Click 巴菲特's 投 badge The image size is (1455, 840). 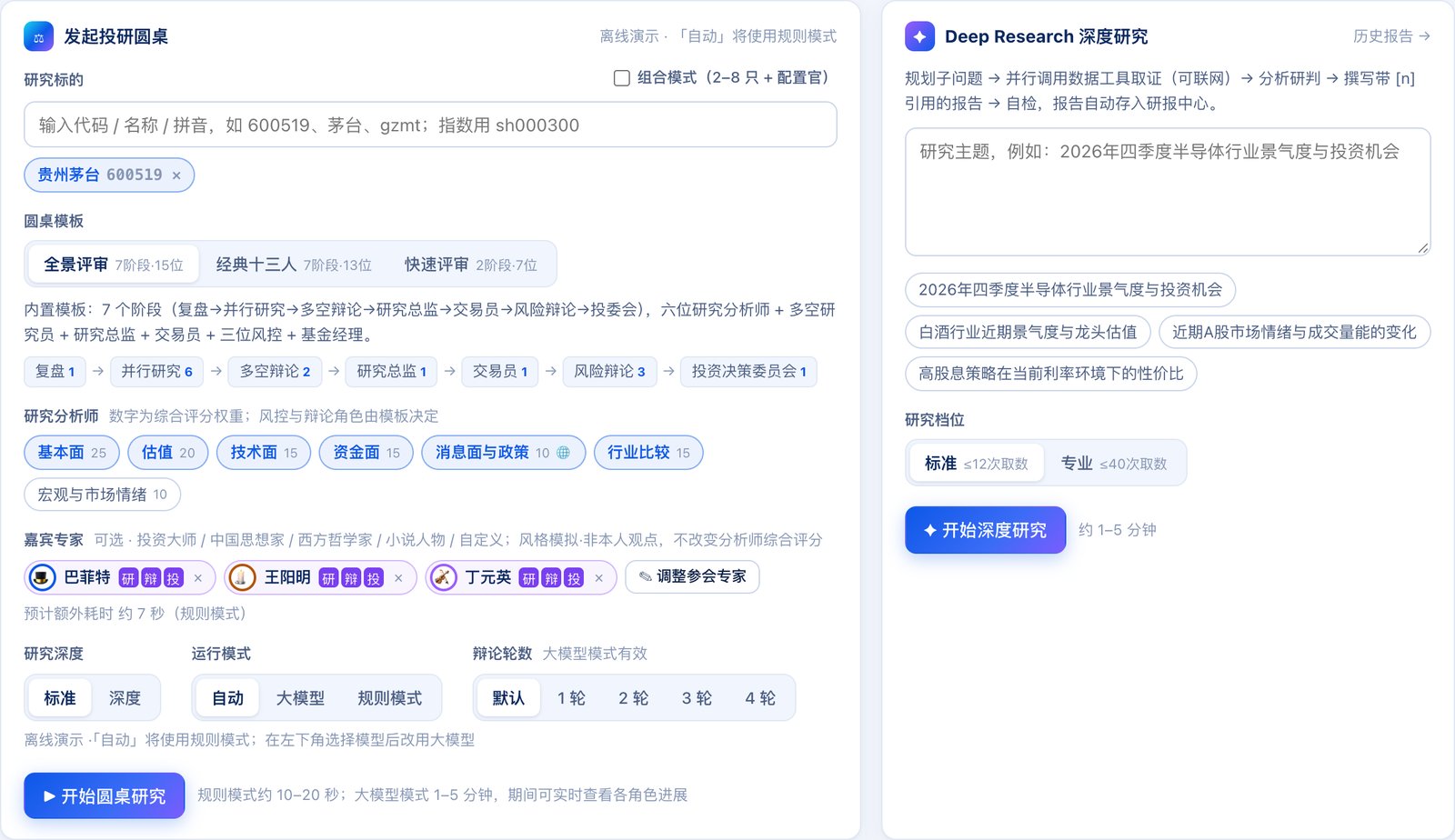(173, 578)
